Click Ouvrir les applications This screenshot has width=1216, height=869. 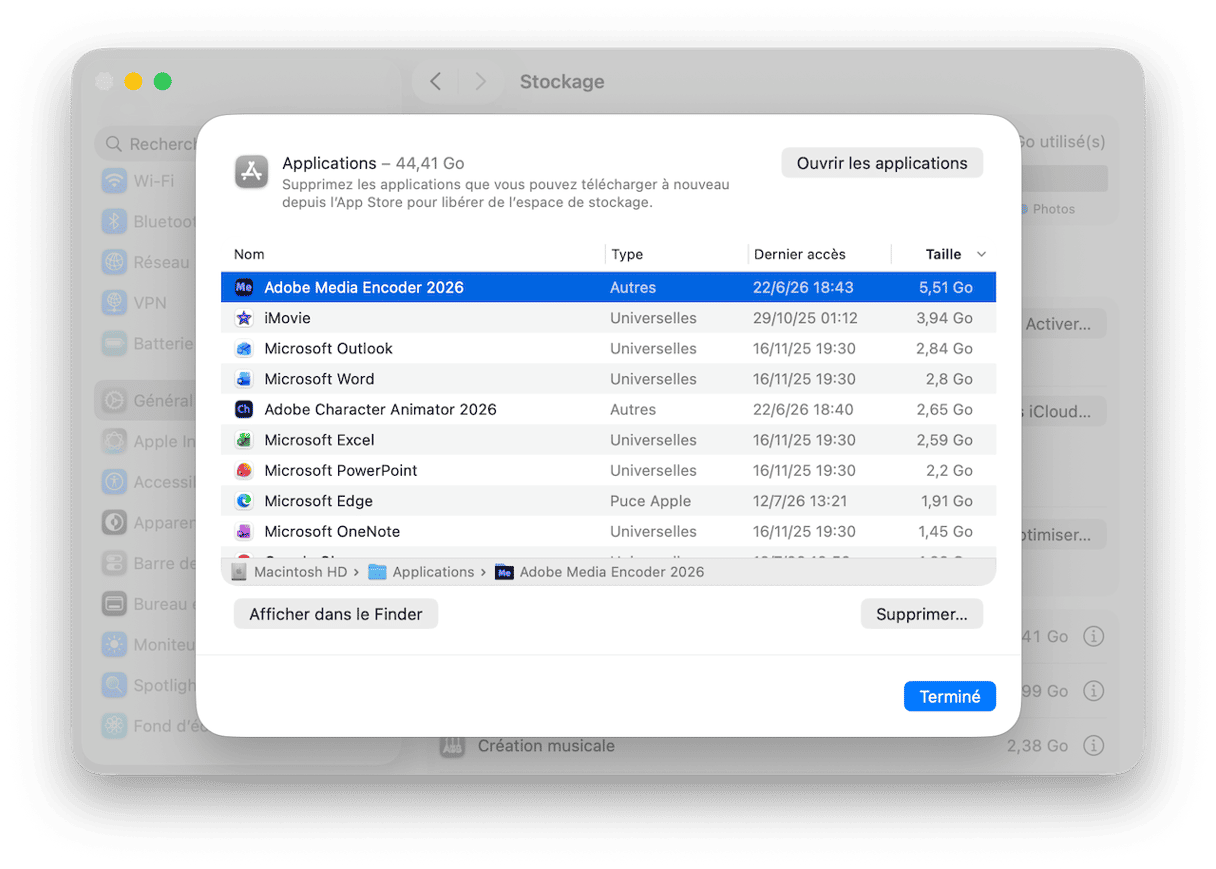882,163
